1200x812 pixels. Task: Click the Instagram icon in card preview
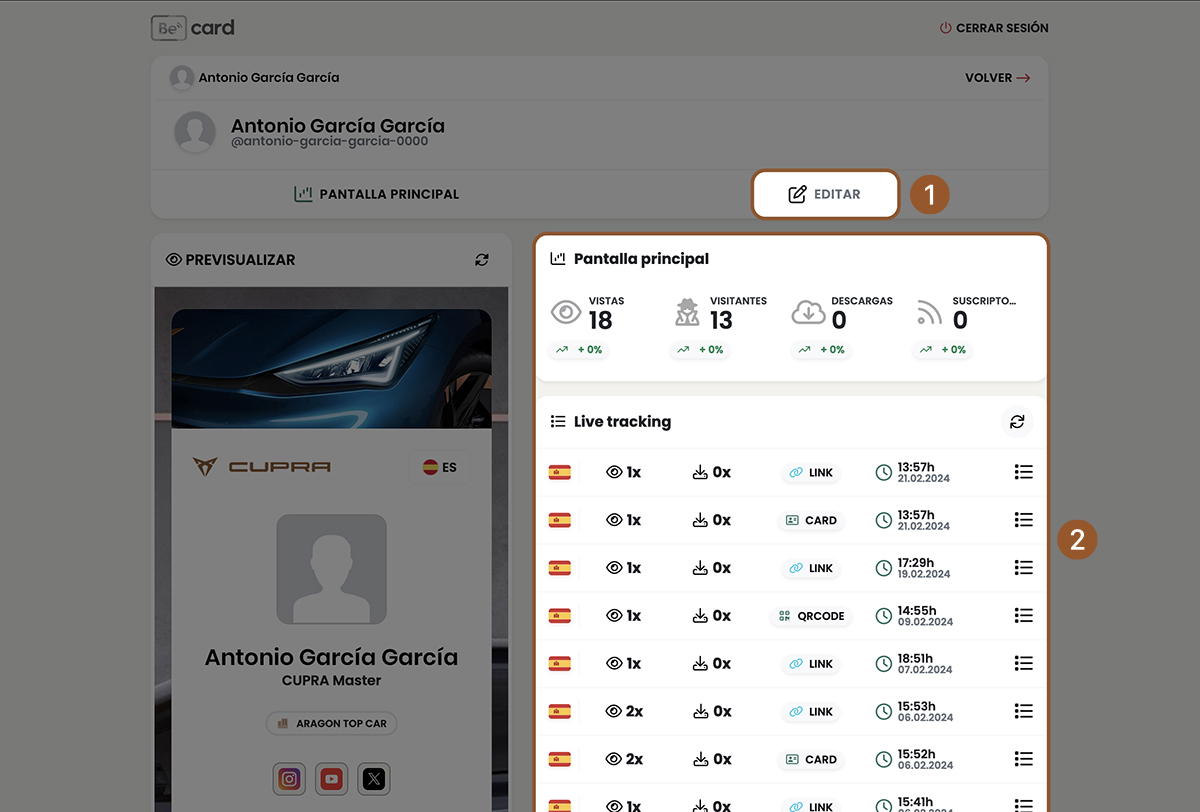[289, 779]
